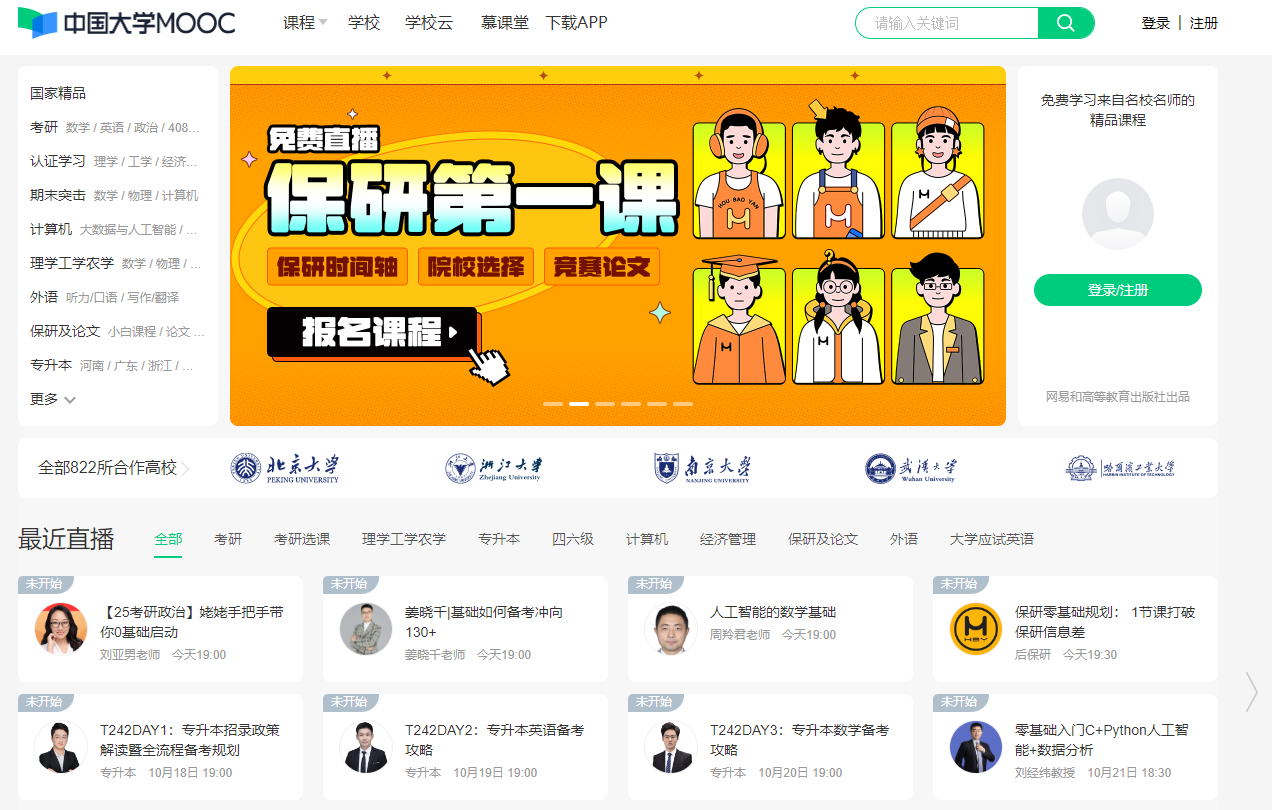This screenshot has width=1272, height=810.
Task: Expand 更多 in category sidebar
Action: click(x=53, y=399)
